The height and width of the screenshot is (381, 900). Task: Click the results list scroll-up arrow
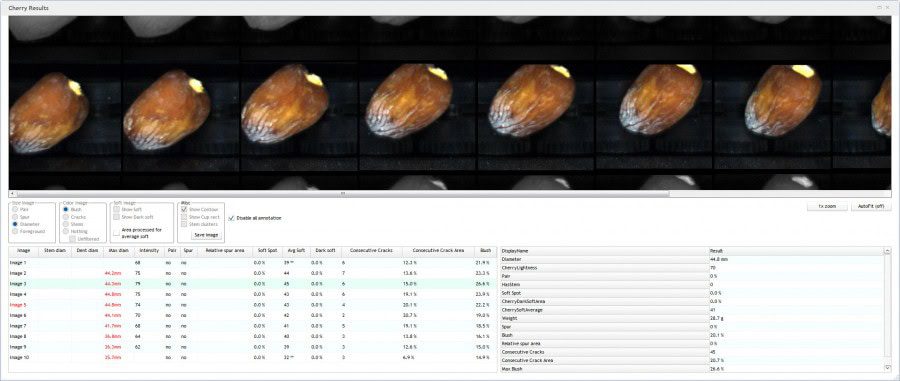click(888, 251)
